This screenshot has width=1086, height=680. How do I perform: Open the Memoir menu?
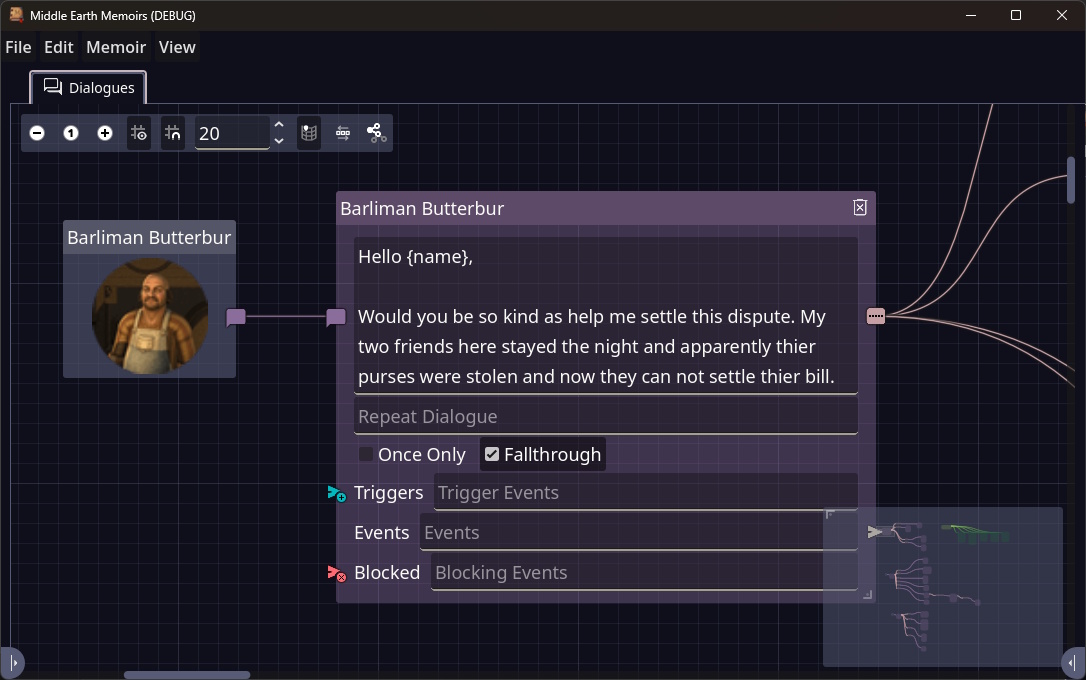(x=116, y=47)
